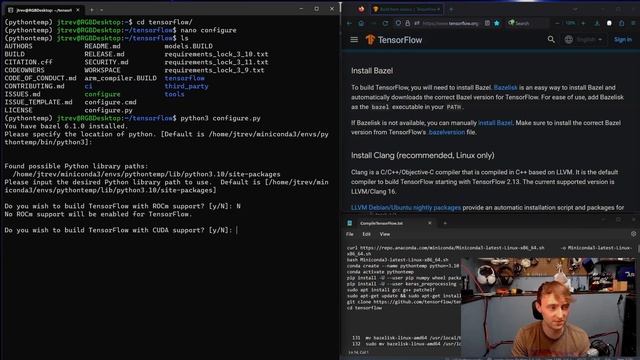Image resolution: width=640 pixels, height=360 pixels.
Task: Click 'conda activate pythontemp' line in Notepad
Action: (x=380, y=271)
